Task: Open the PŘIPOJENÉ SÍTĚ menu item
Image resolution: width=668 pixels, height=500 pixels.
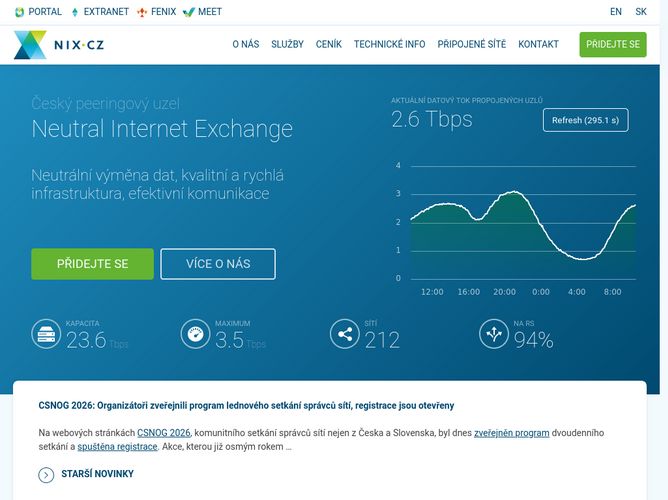Action: [472, 44]
